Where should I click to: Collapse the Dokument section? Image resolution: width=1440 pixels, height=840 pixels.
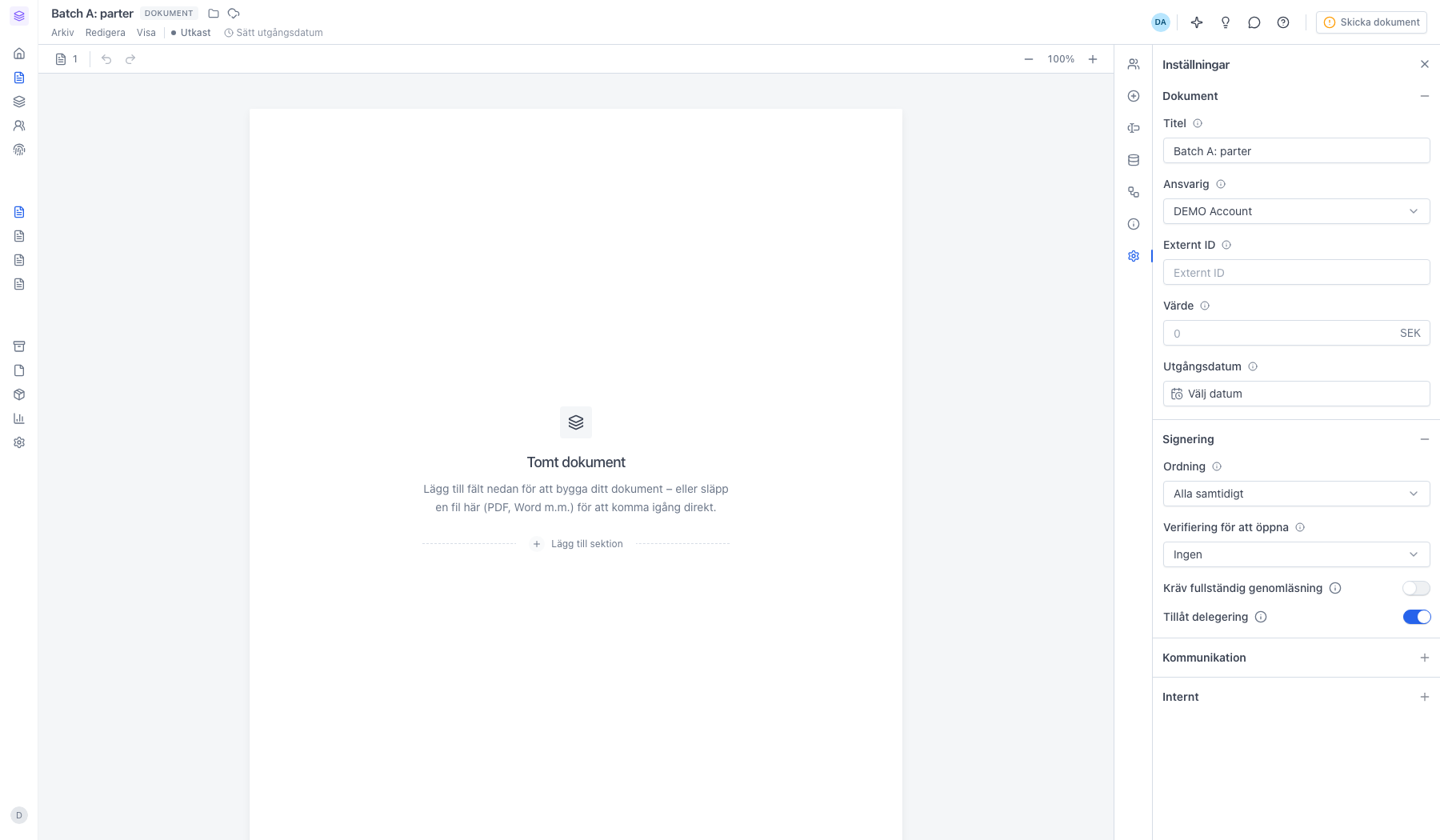pos(1425,96)
